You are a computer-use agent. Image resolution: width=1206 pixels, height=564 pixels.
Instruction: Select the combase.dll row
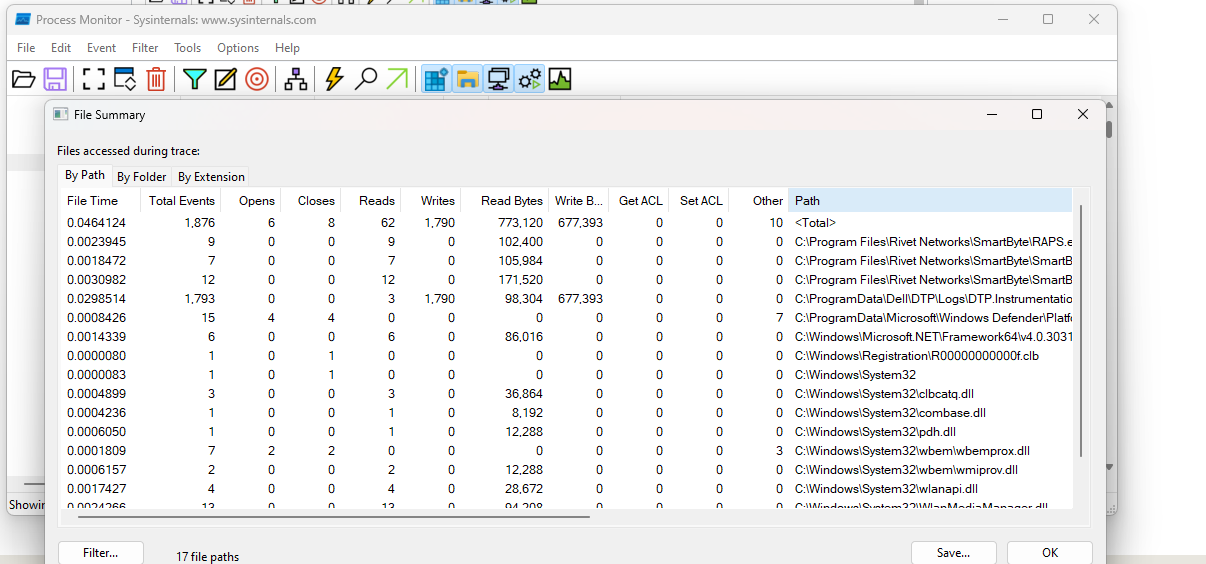click(x=566, y=413)
